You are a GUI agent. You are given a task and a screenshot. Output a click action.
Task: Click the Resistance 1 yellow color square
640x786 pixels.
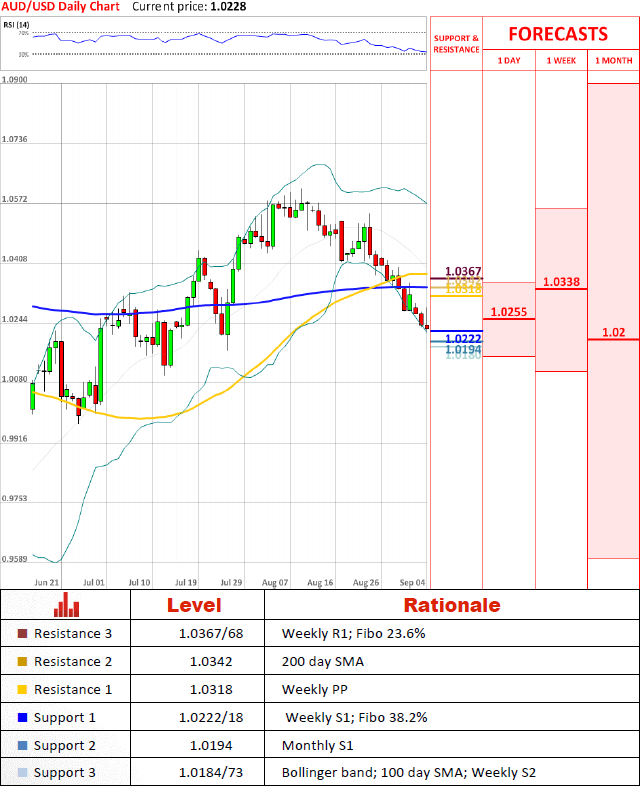[23, 689]
